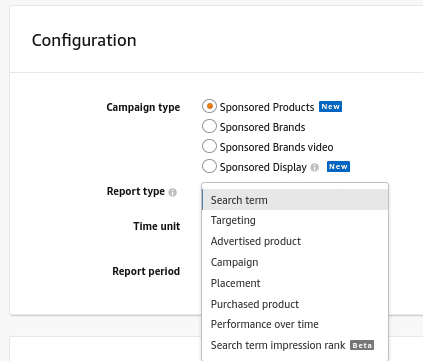Choose Search term from report type list
The width and height of the screenshot is (423, 361).
295,200
